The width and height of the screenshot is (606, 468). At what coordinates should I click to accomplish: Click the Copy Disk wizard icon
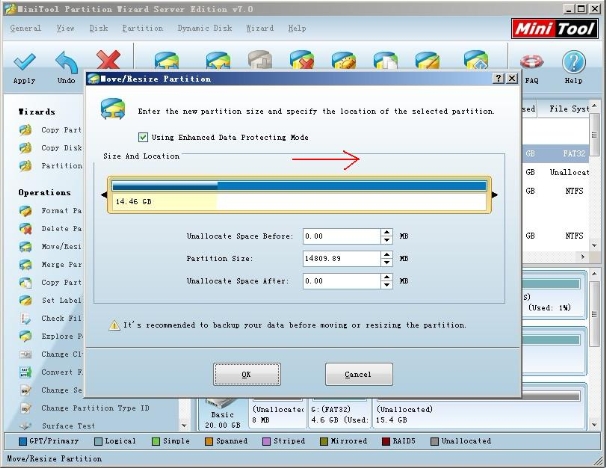click(26, 148)
